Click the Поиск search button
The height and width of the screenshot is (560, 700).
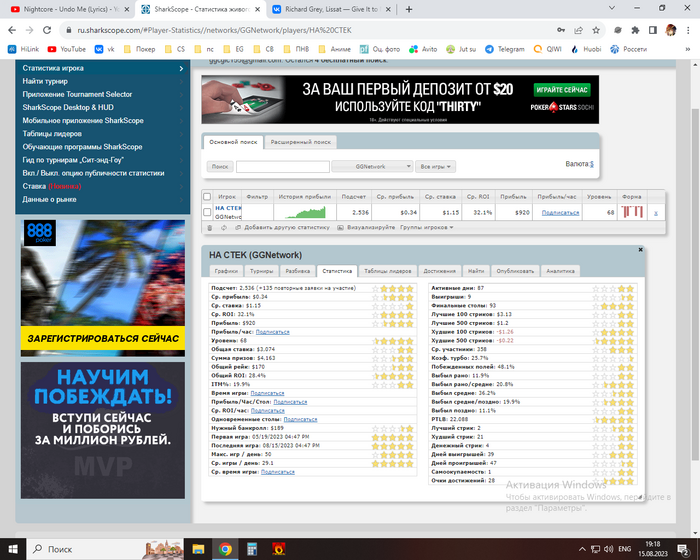(x=220, y=167)
